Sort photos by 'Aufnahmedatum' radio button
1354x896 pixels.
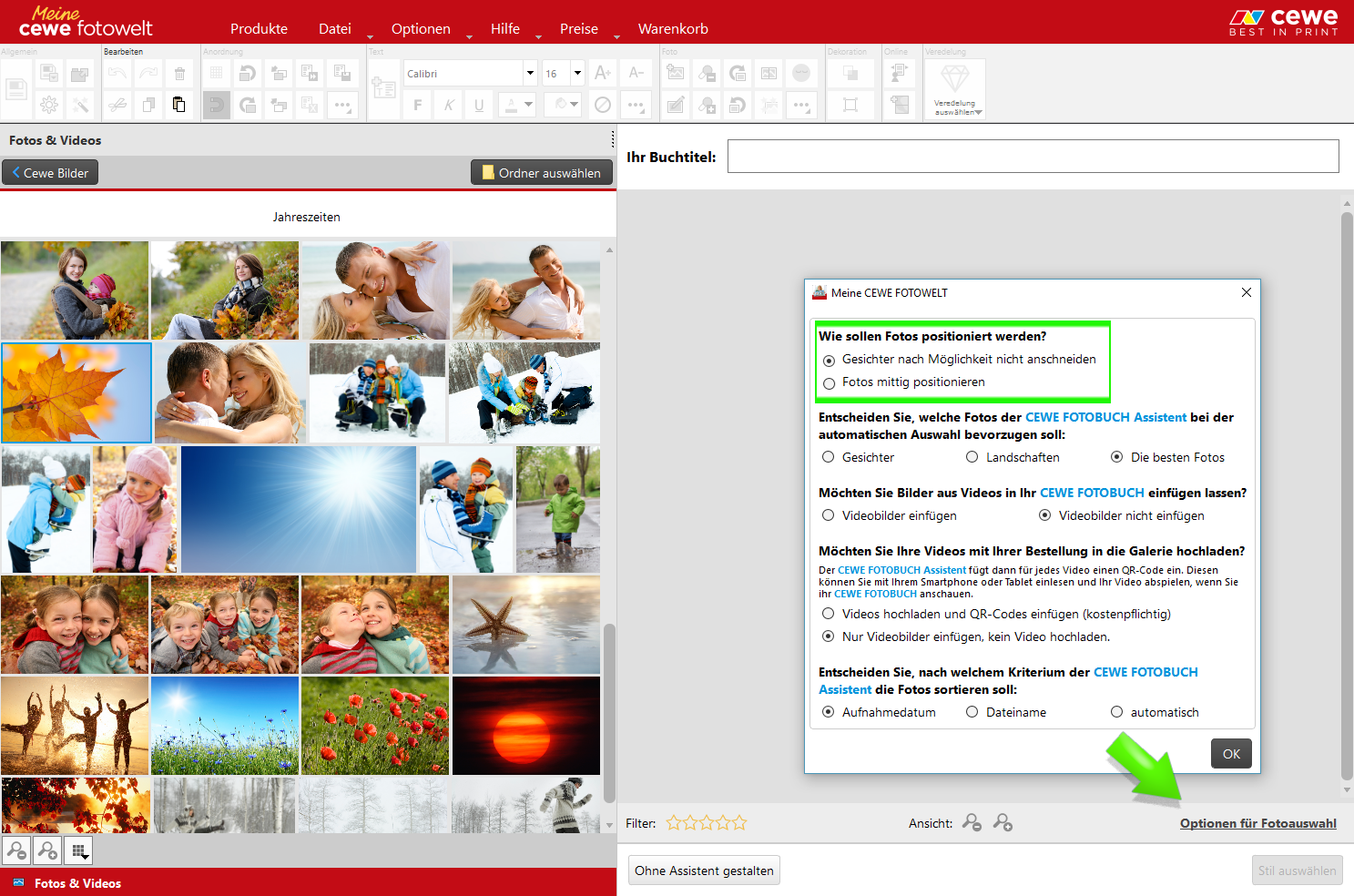click(x=829, y=712)
